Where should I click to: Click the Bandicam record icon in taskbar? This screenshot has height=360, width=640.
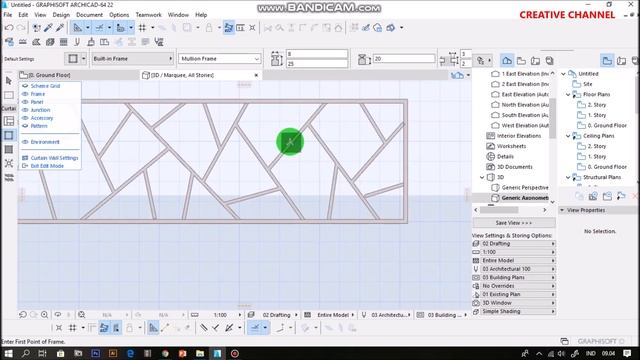[235, 353]
